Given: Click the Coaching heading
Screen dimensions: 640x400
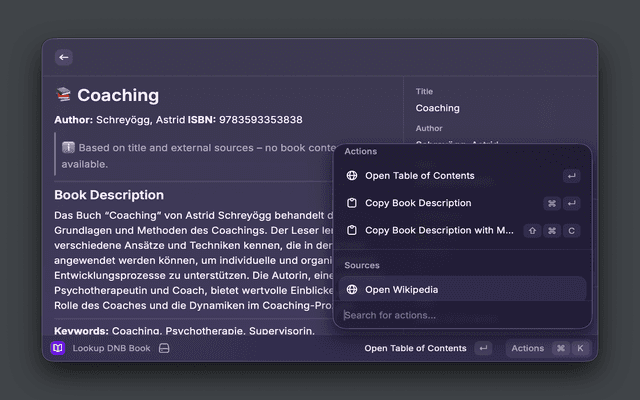Looking at the screenshot, I should point(118,95).
